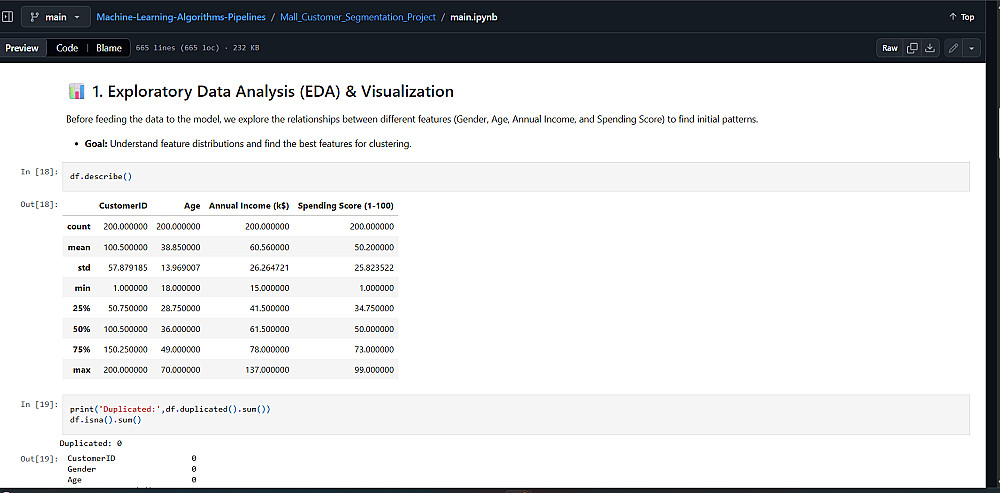Click the bar chart emoji in heading
The image size is (1000, 493).
pos(76,92)
